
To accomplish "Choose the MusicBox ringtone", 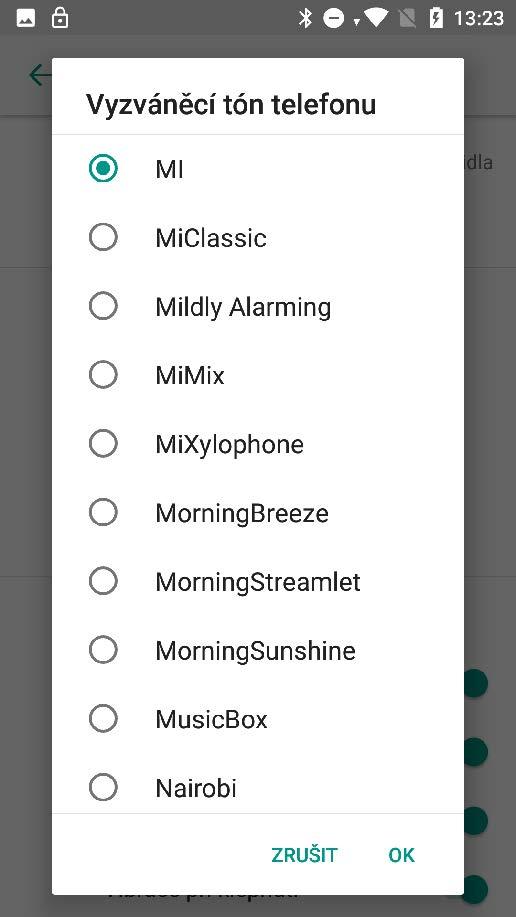I will coord(257,719).
